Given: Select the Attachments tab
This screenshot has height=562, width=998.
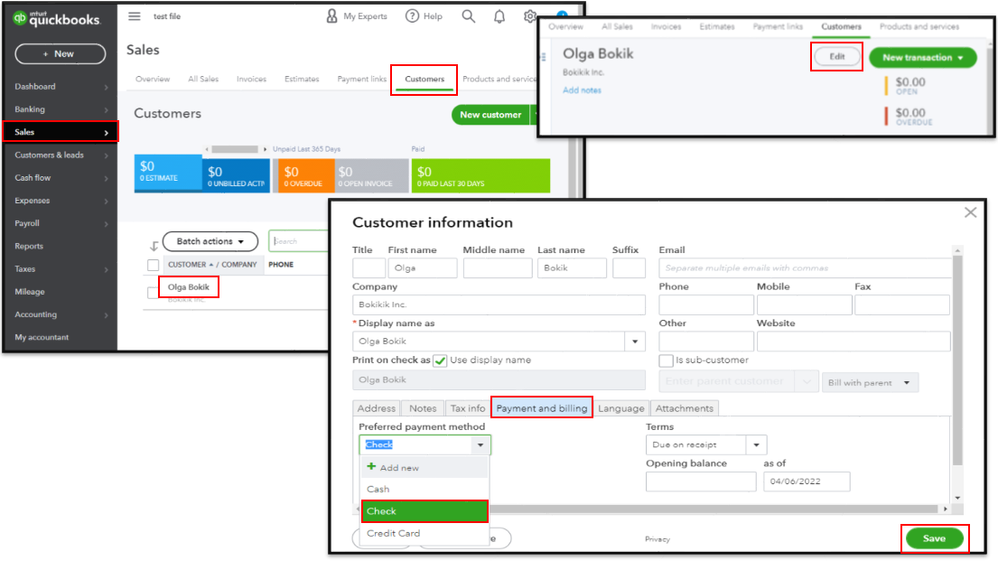Looking at the screenshot, I should (684, 408).
